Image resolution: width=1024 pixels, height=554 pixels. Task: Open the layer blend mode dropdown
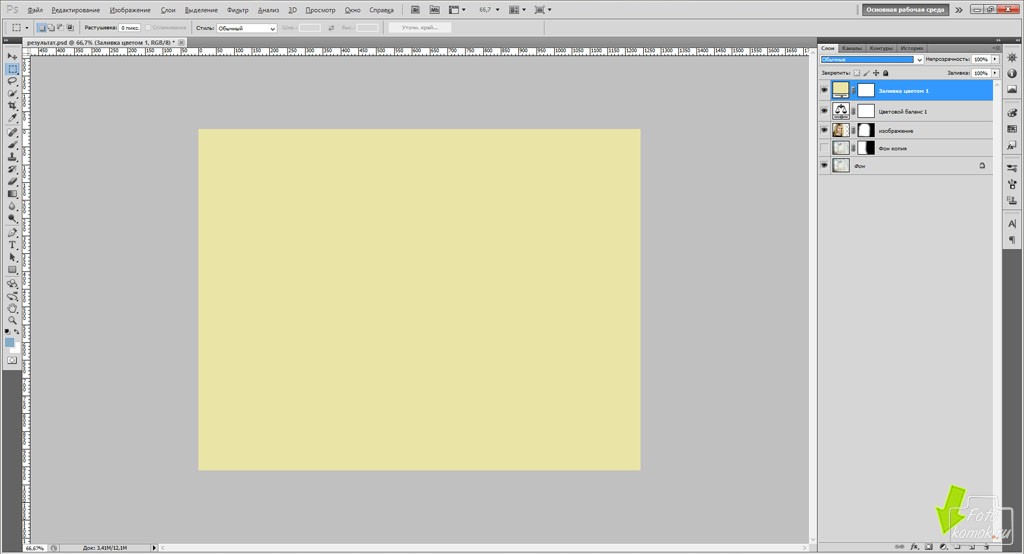point(871,60)
